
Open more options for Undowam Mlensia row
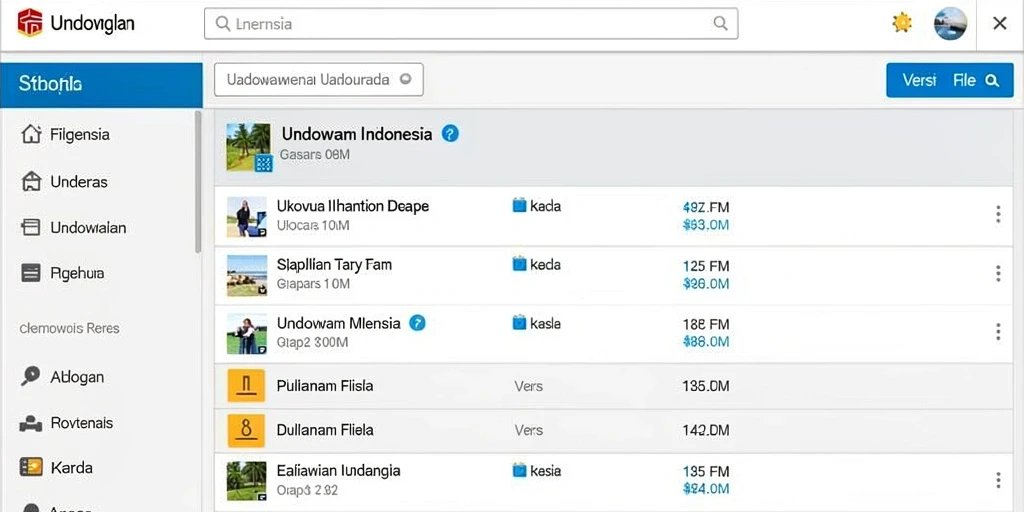coord(998,331)
